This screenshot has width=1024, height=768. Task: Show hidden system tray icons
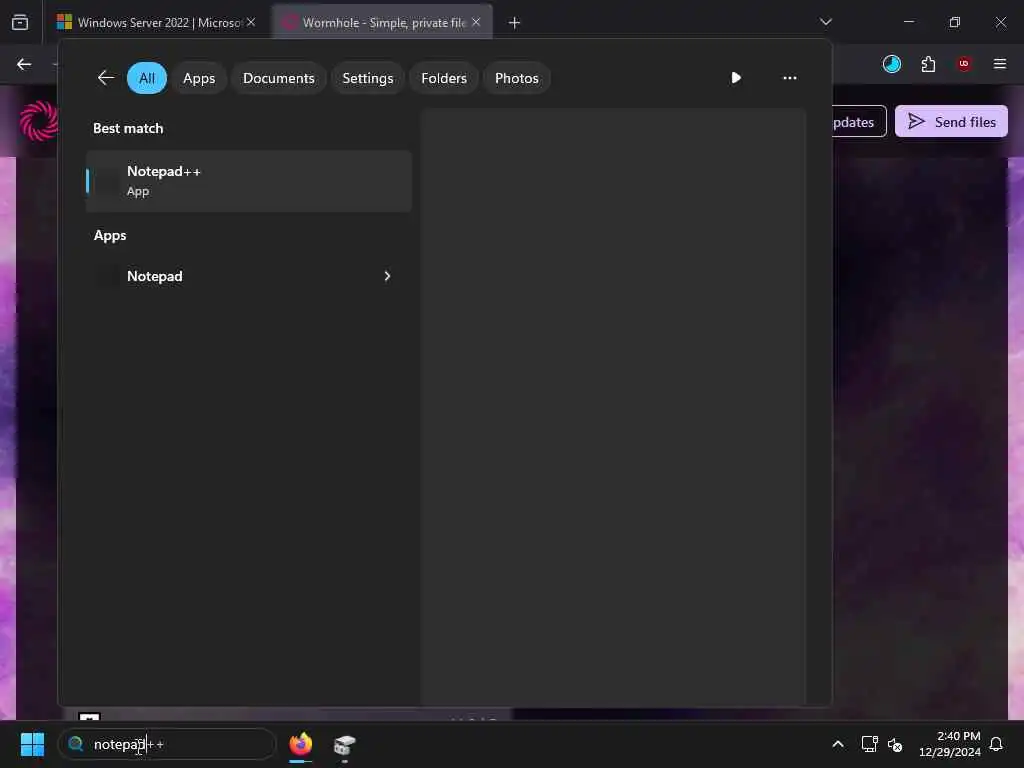(838, 744)
